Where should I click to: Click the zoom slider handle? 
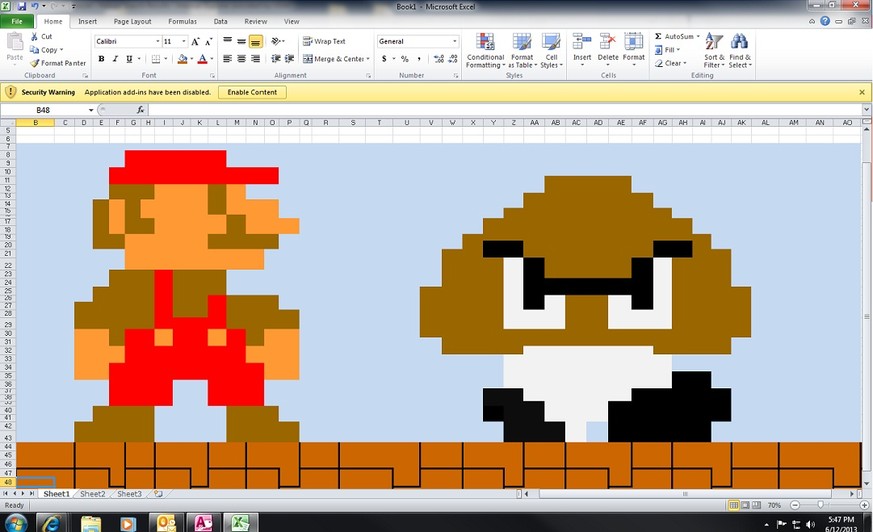pos(820,505)
